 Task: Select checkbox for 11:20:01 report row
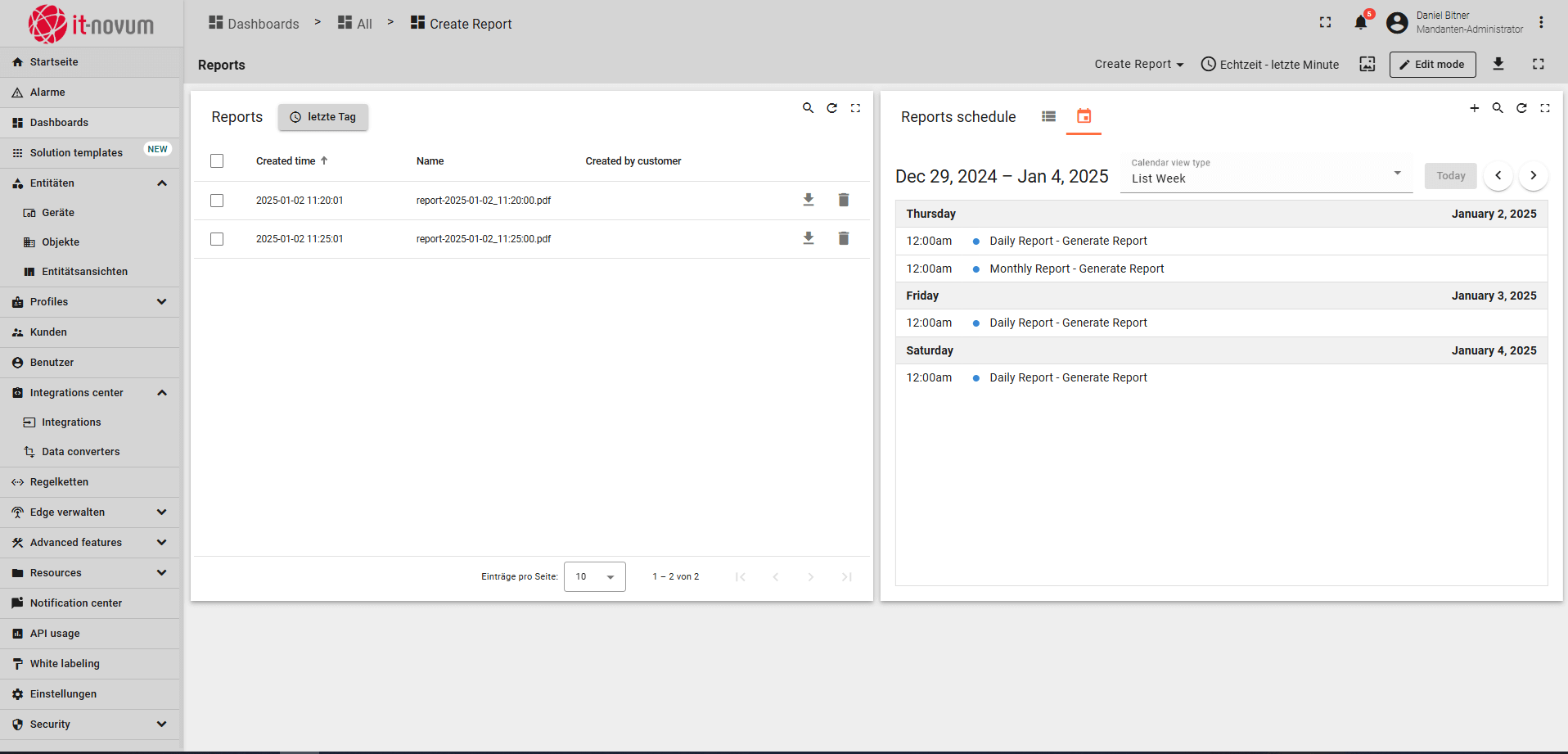(x=217, y=201)
